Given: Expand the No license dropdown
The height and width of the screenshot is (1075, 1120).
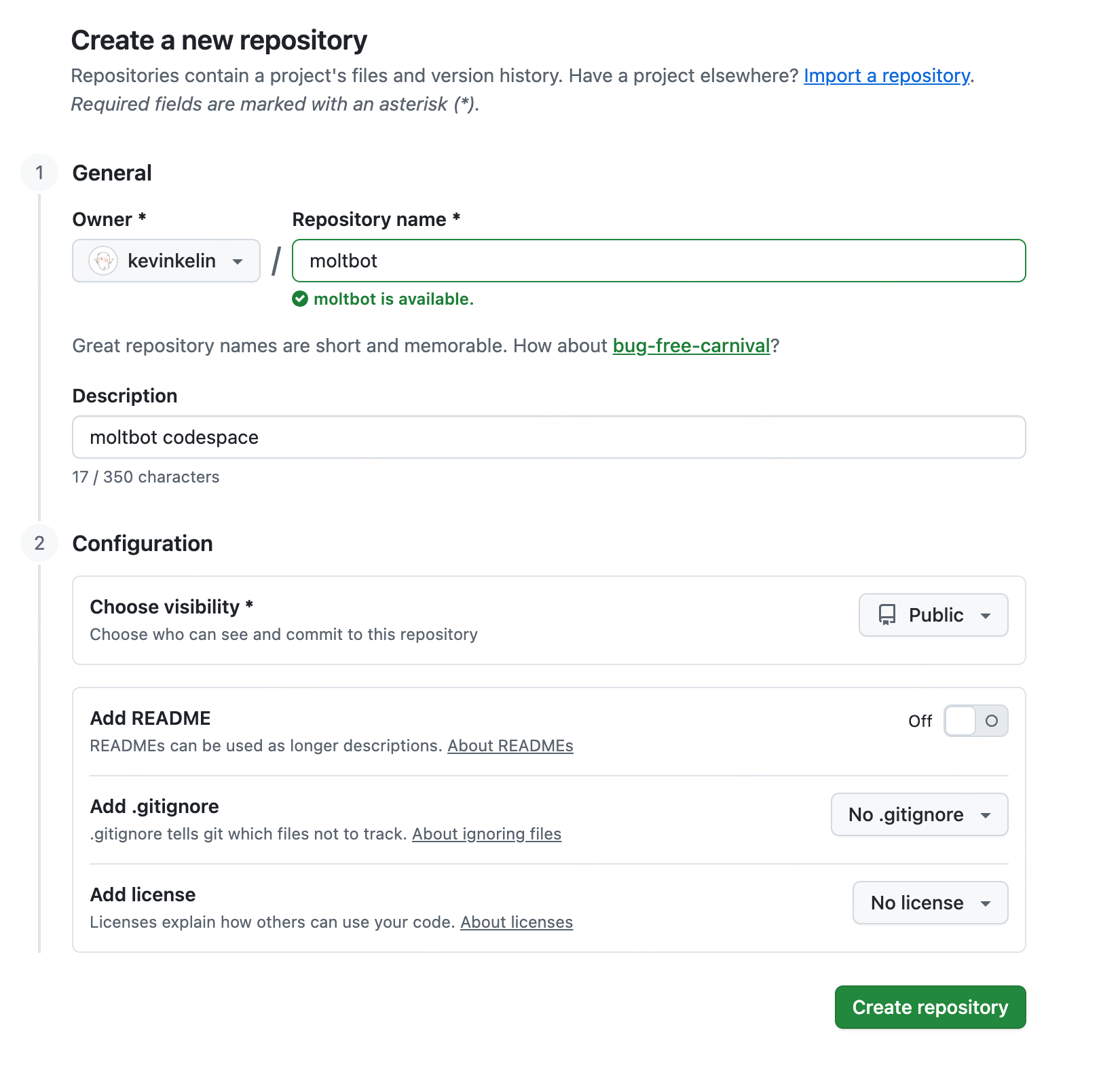Looking at the screenshot, I should tap(930, 903).
